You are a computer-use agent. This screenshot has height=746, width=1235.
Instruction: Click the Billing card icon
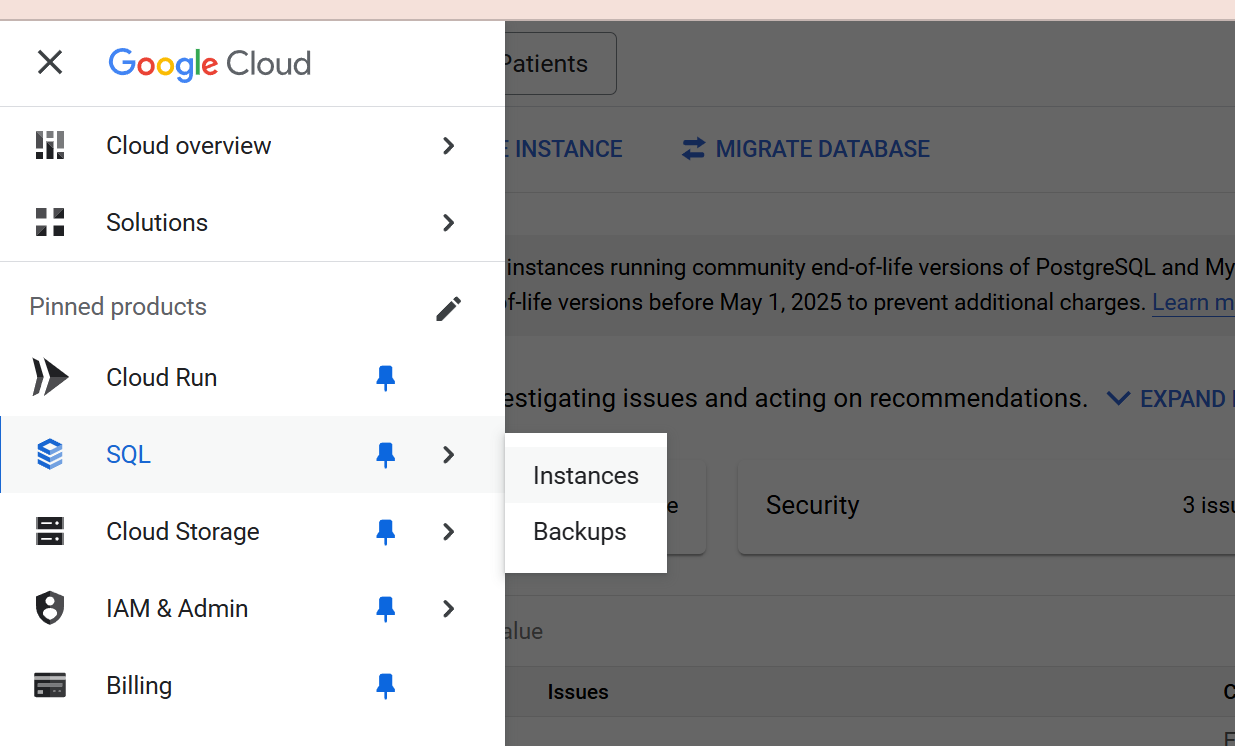pyautogui.click(x=50, y=685)
